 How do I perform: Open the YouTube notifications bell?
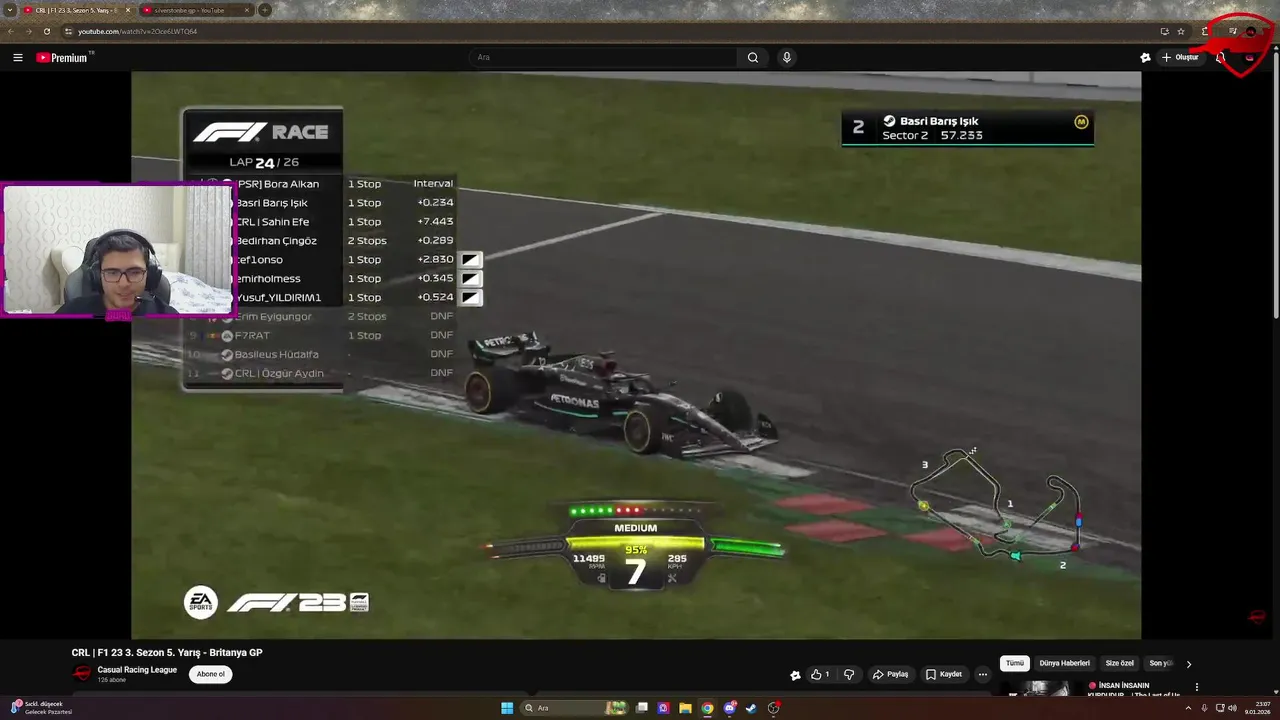coord(1220,57)
